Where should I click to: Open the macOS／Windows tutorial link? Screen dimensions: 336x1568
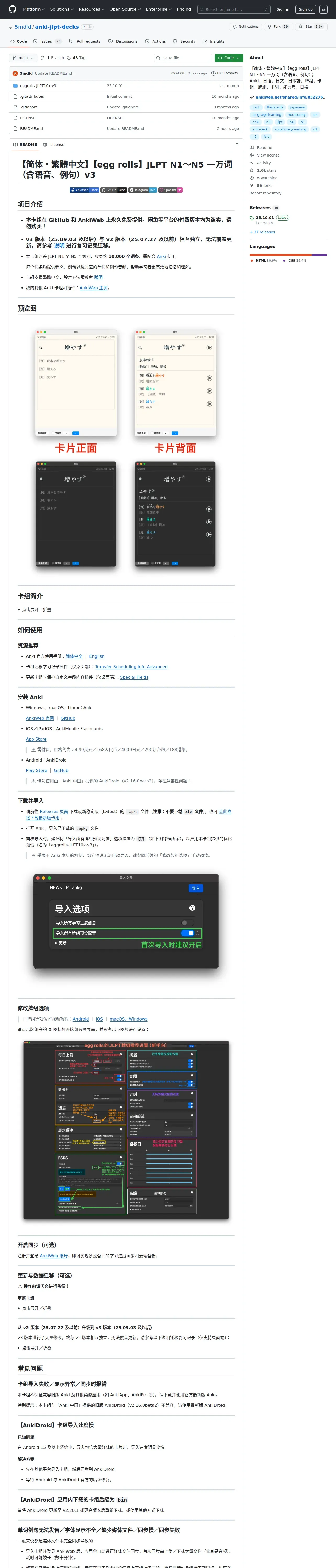129,1019
